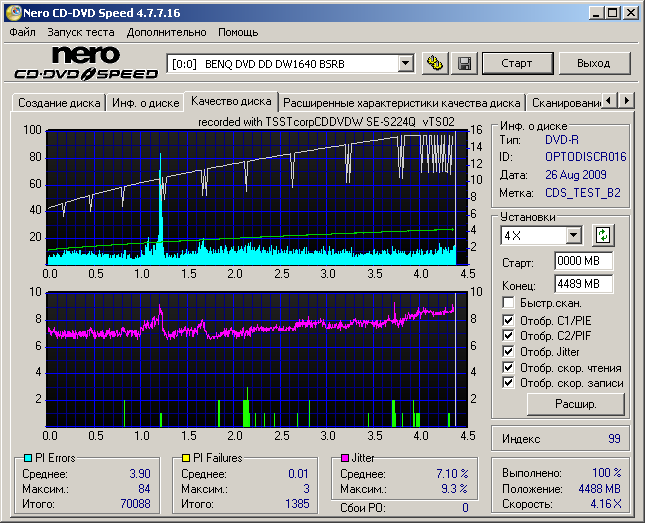Enable the Быстр.скан. checkbox
The height and width of the screenshot is (523, 645).
point(509,302)
